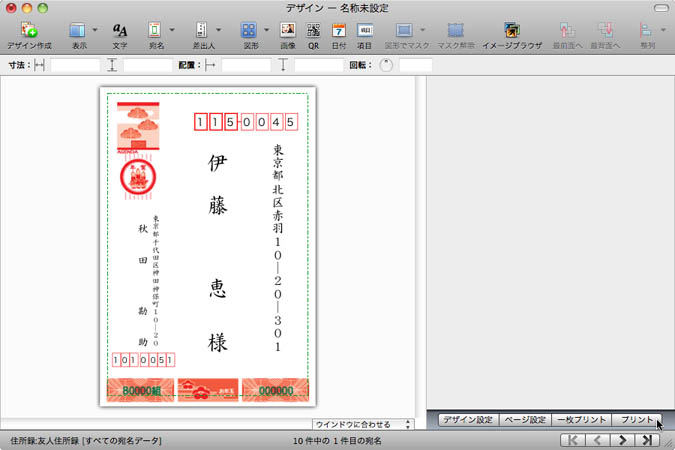Jump to the last address record

click(647, 439)
